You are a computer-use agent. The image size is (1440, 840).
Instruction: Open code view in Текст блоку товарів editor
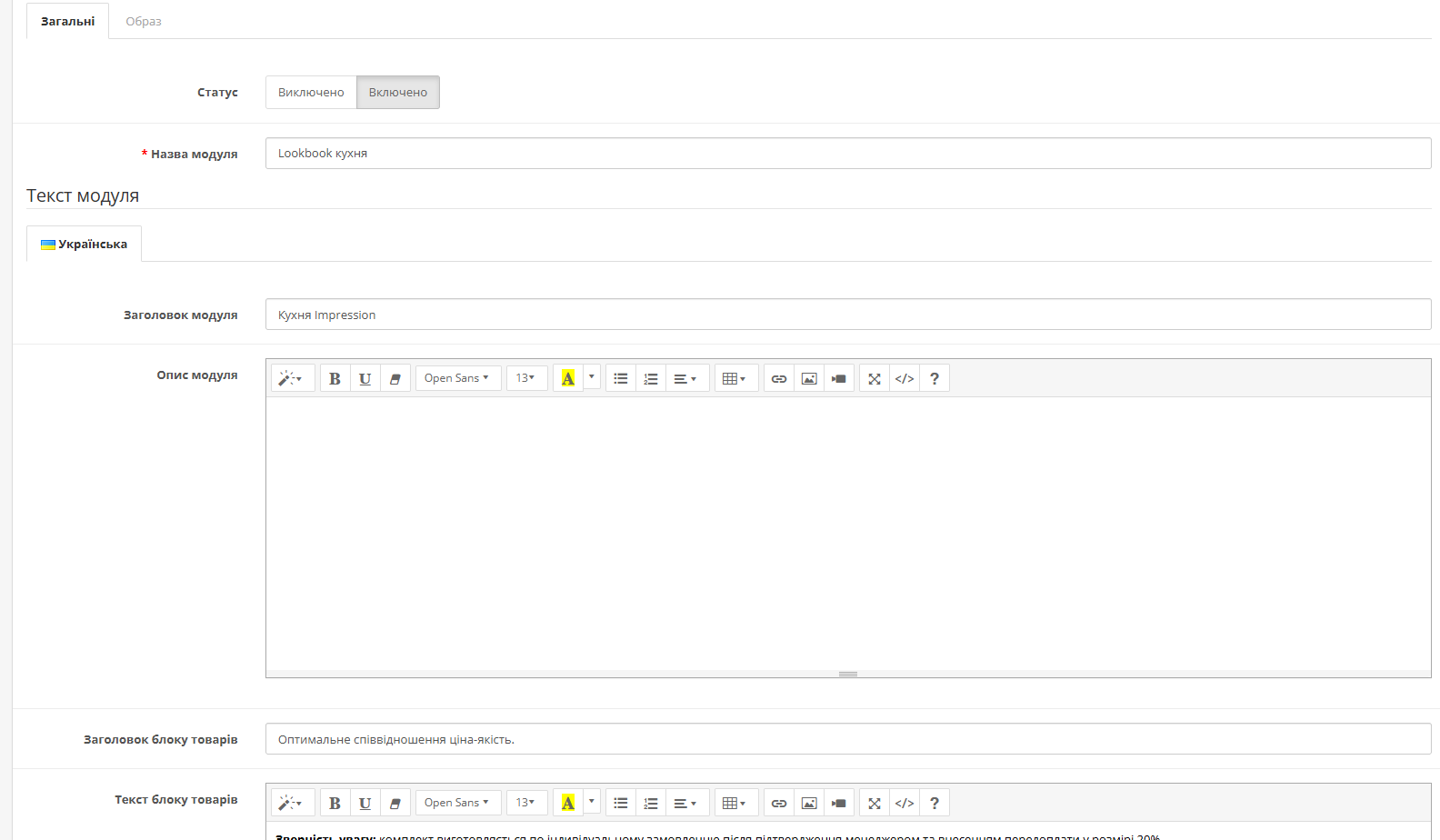click(905, 803)
